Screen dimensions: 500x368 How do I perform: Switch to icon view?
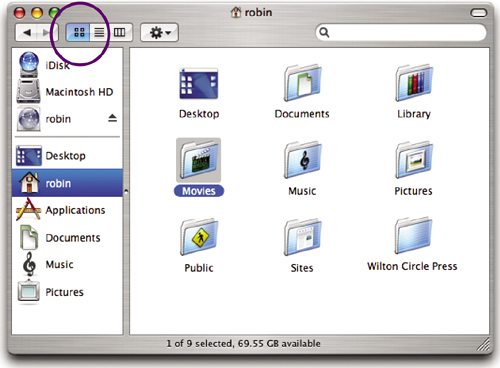pos(79,32)
